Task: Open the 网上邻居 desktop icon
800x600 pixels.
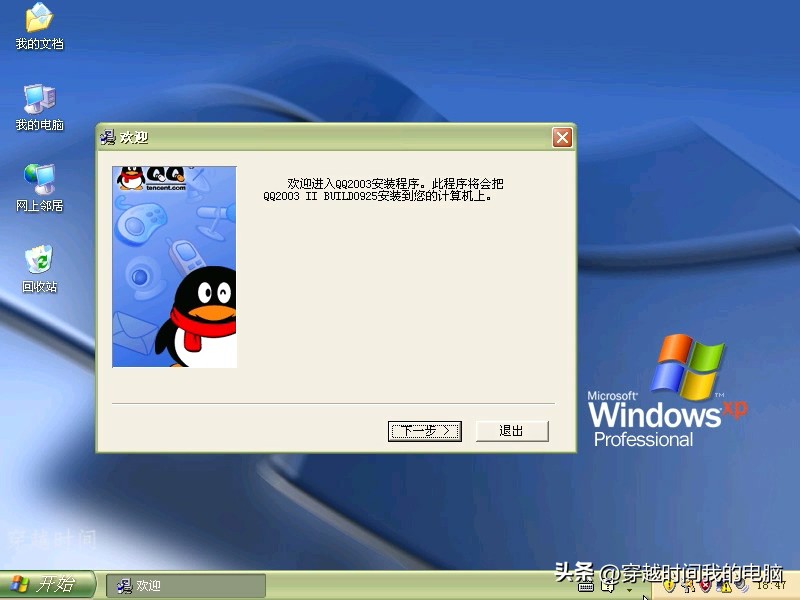Action: click(39, 188)
